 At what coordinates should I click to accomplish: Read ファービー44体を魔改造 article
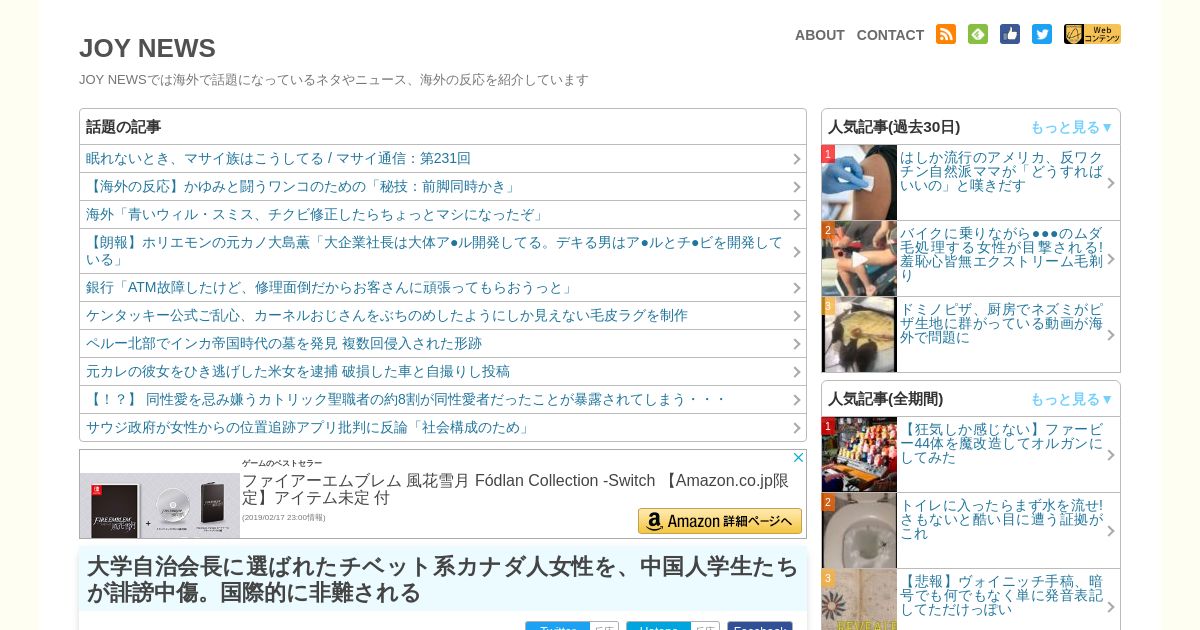click(x=1001, y=443)
